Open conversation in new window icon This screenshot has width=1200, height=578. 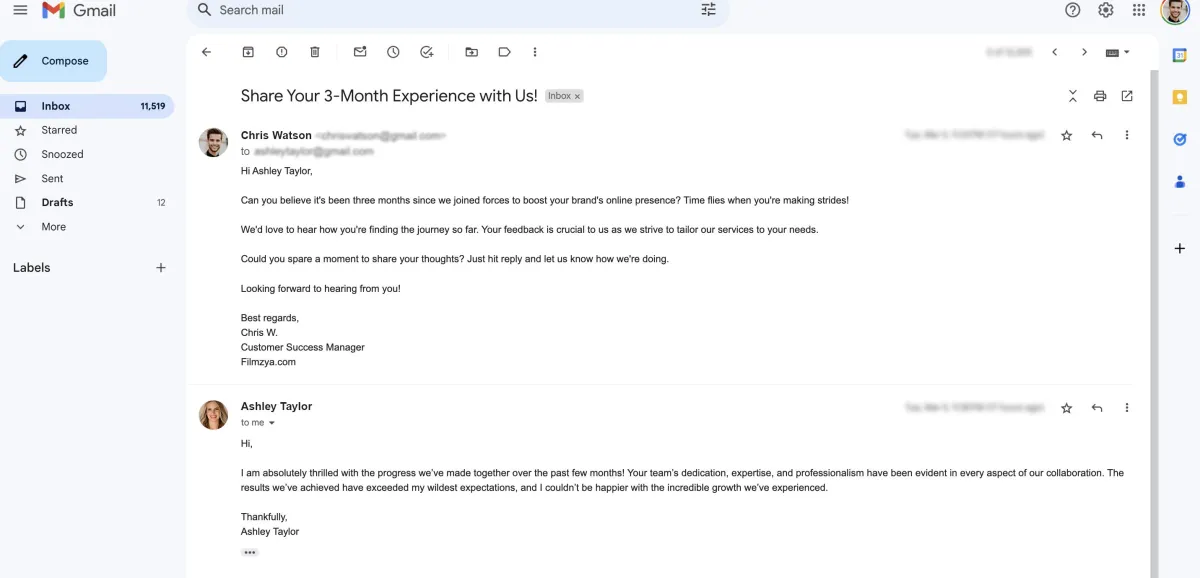tap(1127, 96)
